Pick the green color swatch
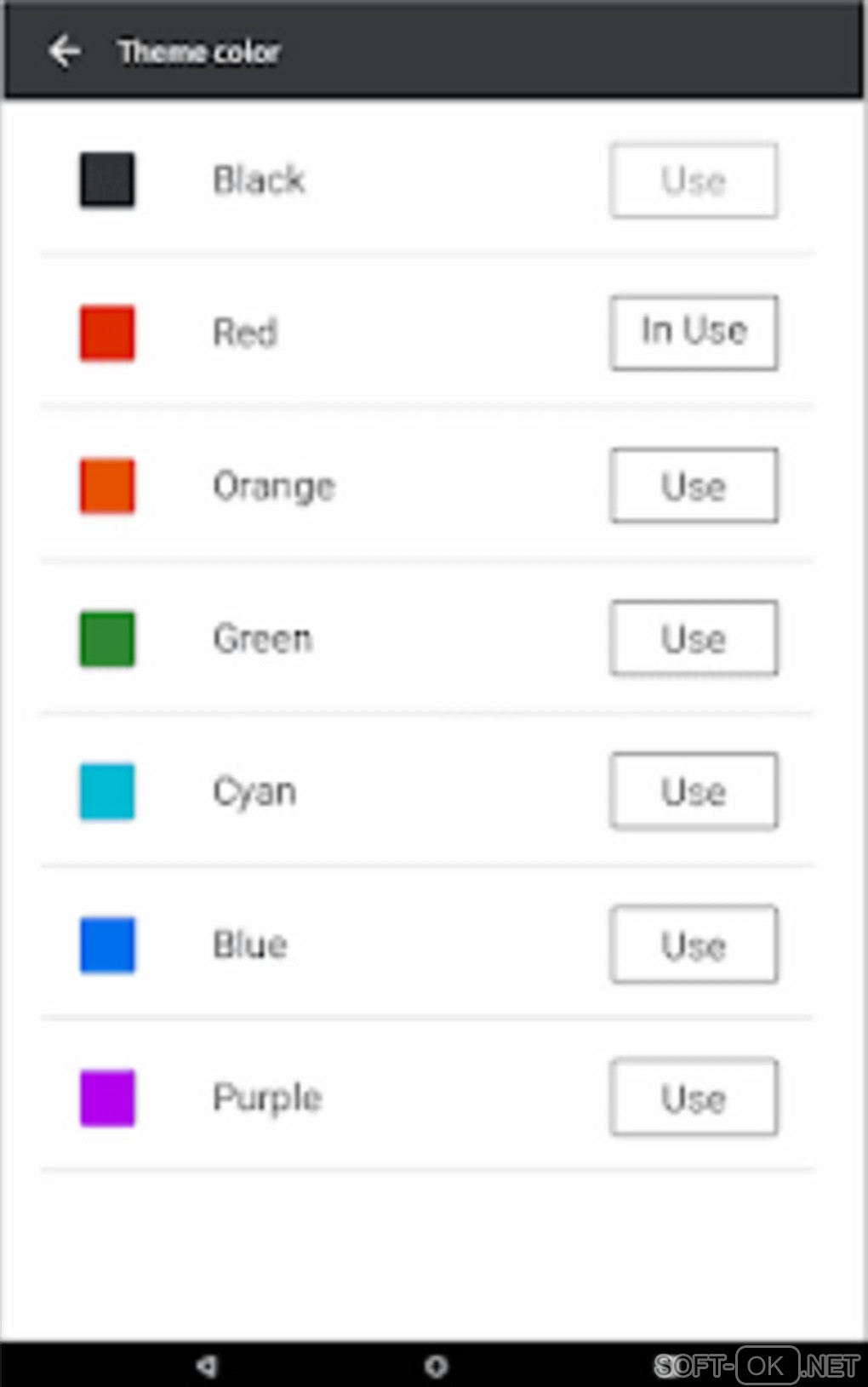Image resolution: width=868 pixels, height=1387 pixels. [x=107, y=638]
